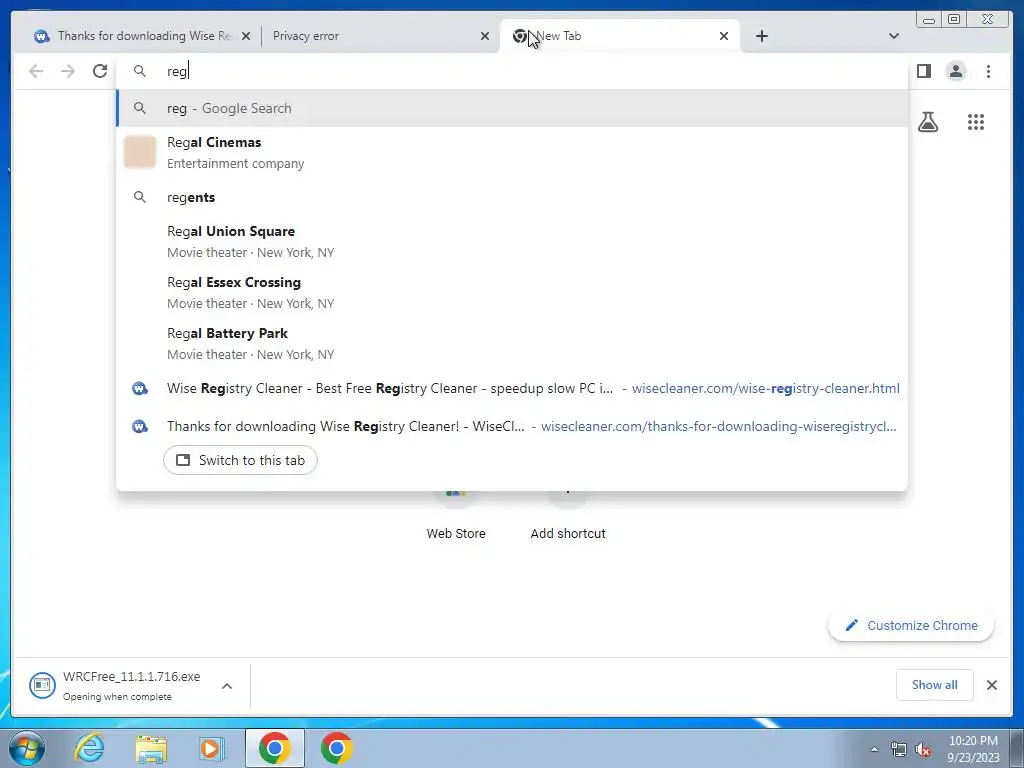Click Switch to this tab button
Screen dimensions: 1024x768
240,460
